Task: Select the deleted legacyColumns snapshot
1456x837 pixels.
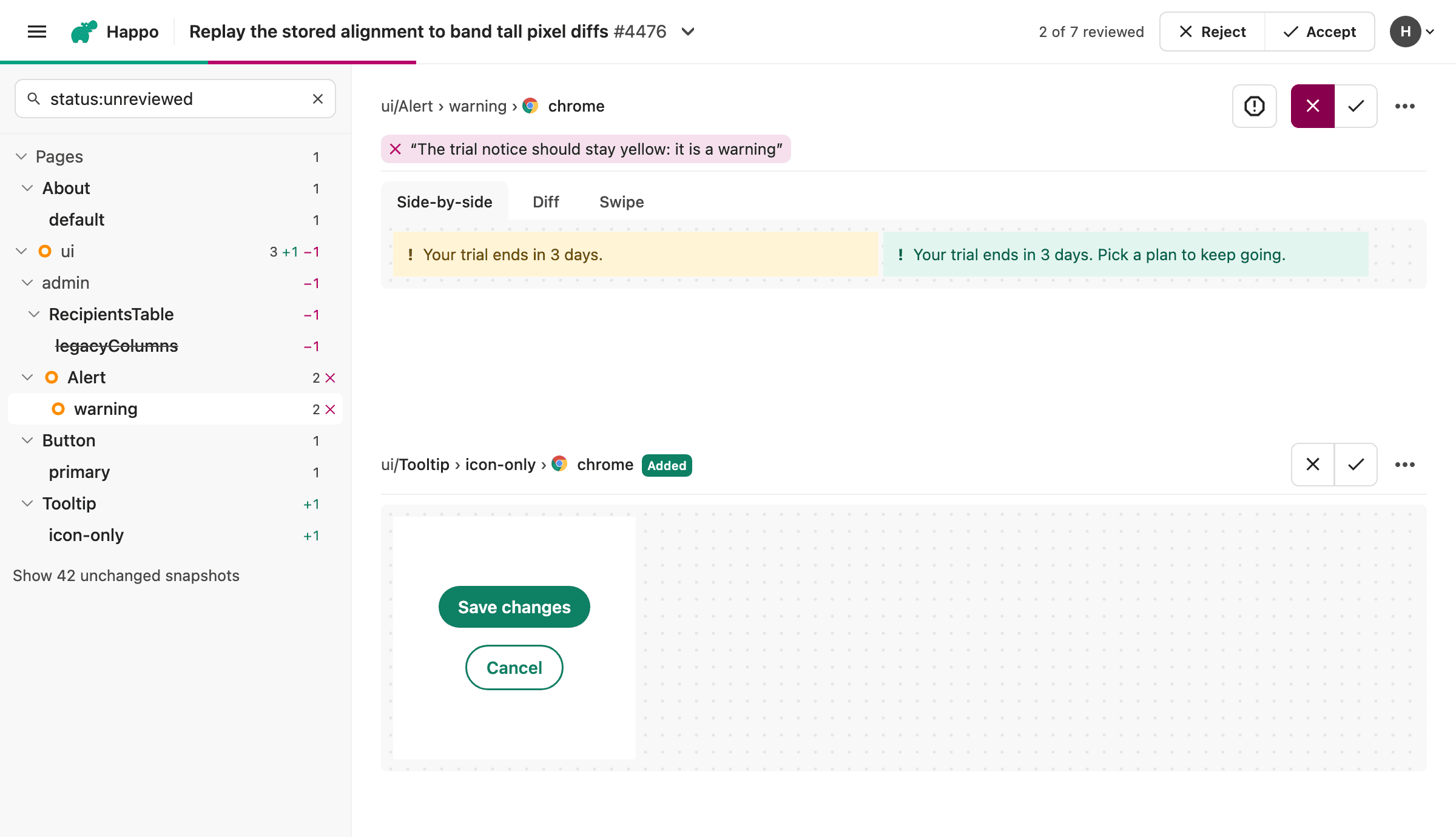Action: coord(175,346)
